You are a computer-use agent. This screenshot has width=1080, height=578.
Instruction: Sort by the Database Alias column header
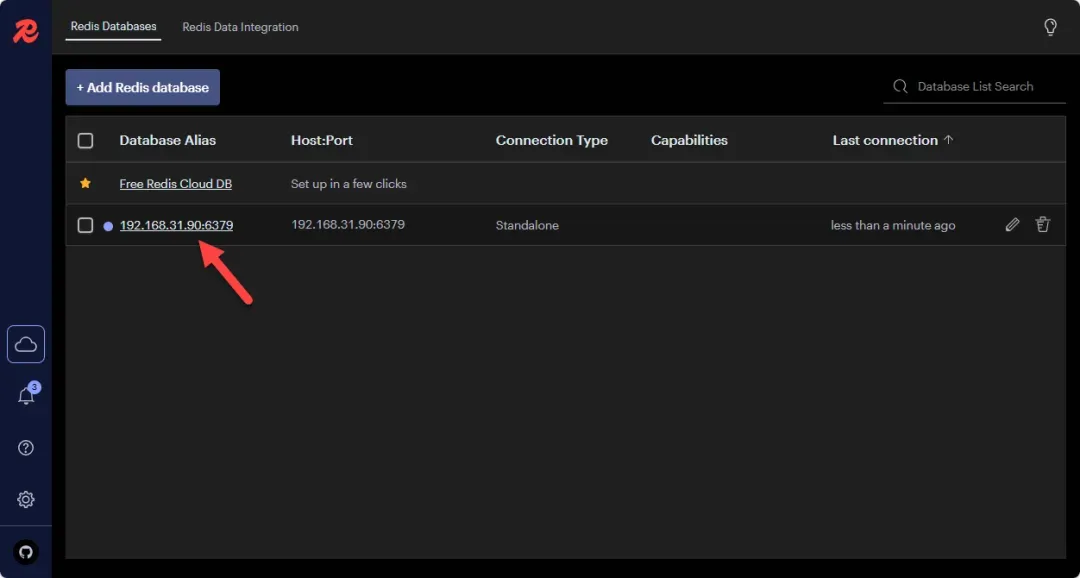[x=167, y=141]
